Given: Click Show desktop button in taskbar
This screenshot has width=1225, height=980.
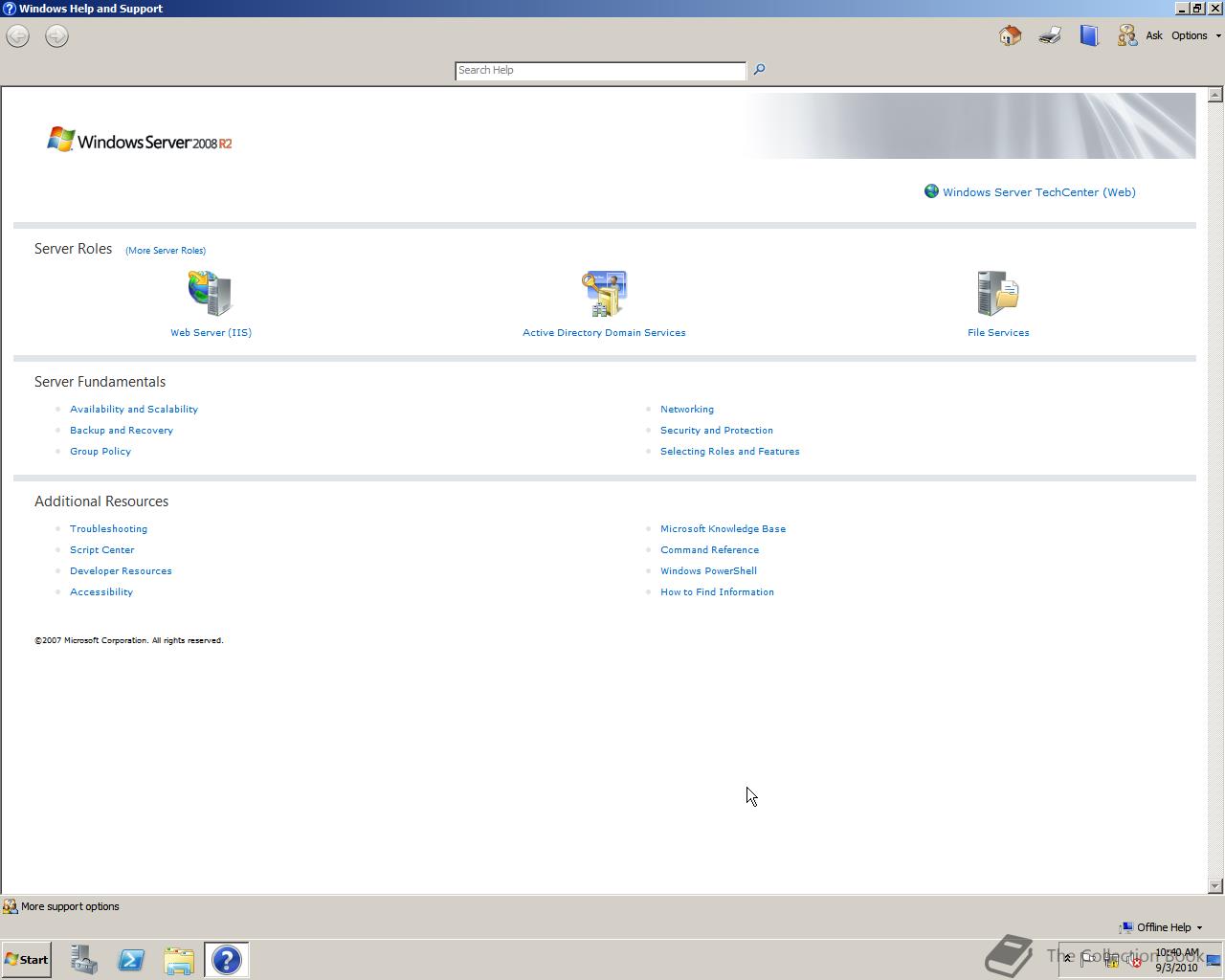Looking at the screenshot, I should [x=1214, y=960].
